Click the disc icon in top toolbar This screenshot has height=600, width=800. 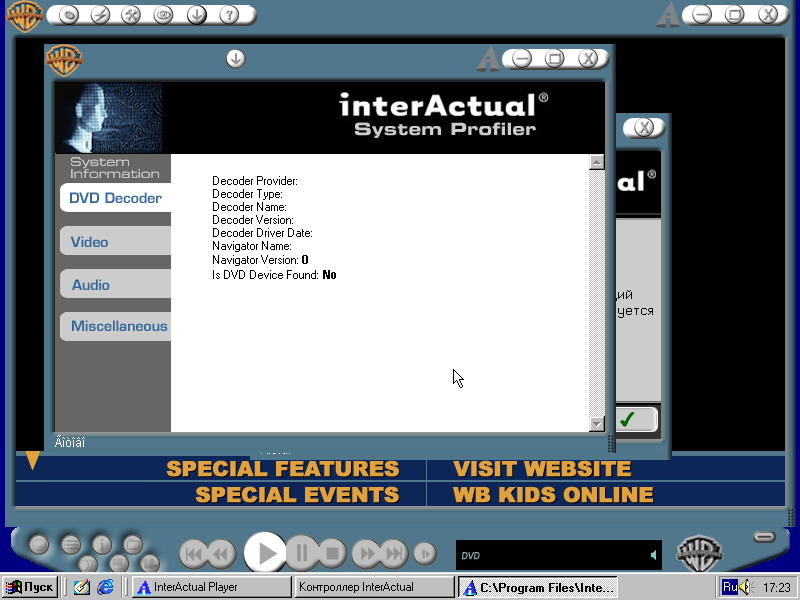pyautogui.click(x=69, y=15)
